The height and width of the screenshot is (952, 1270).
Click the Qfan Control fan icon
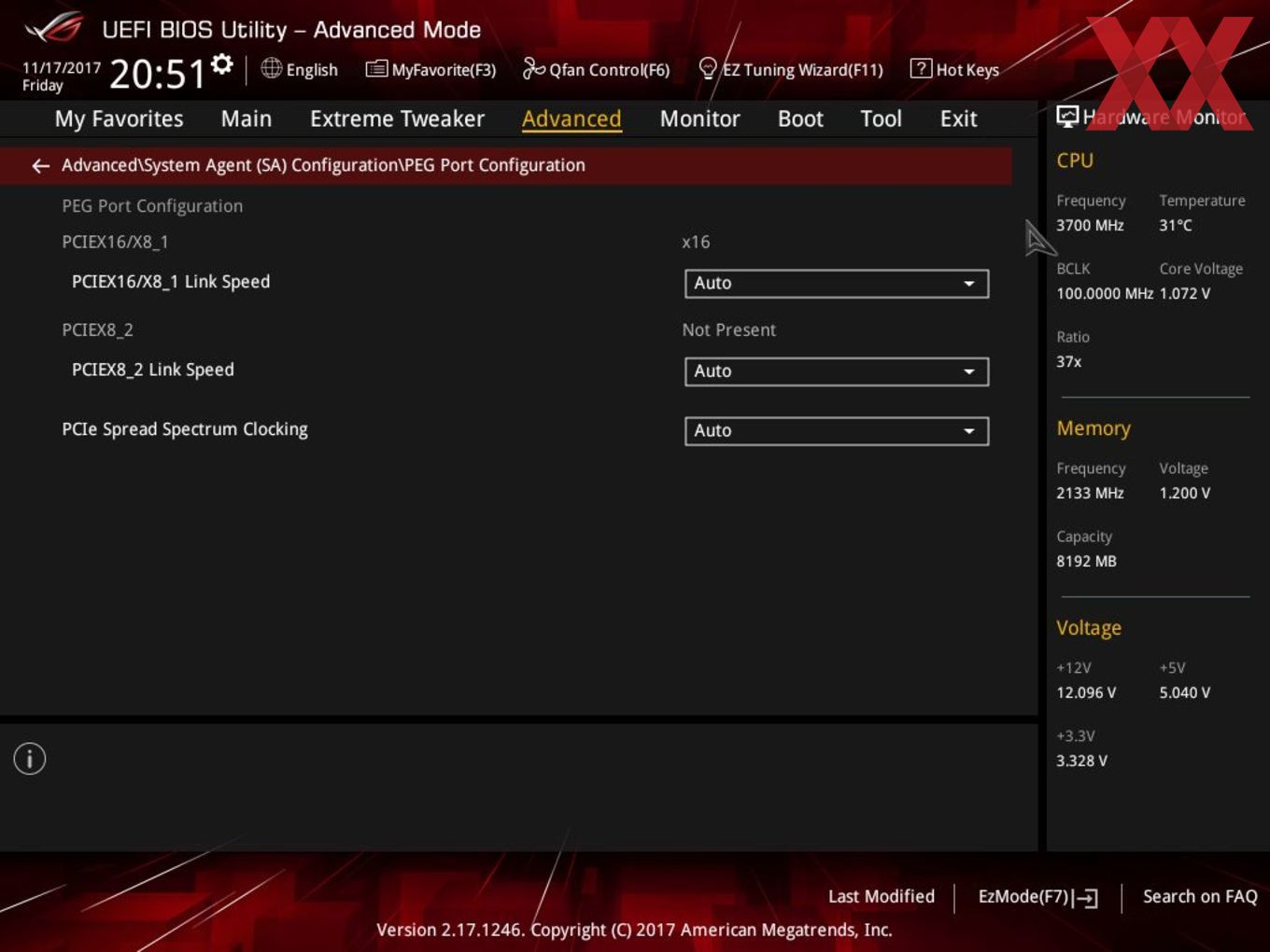pos(533,68)
